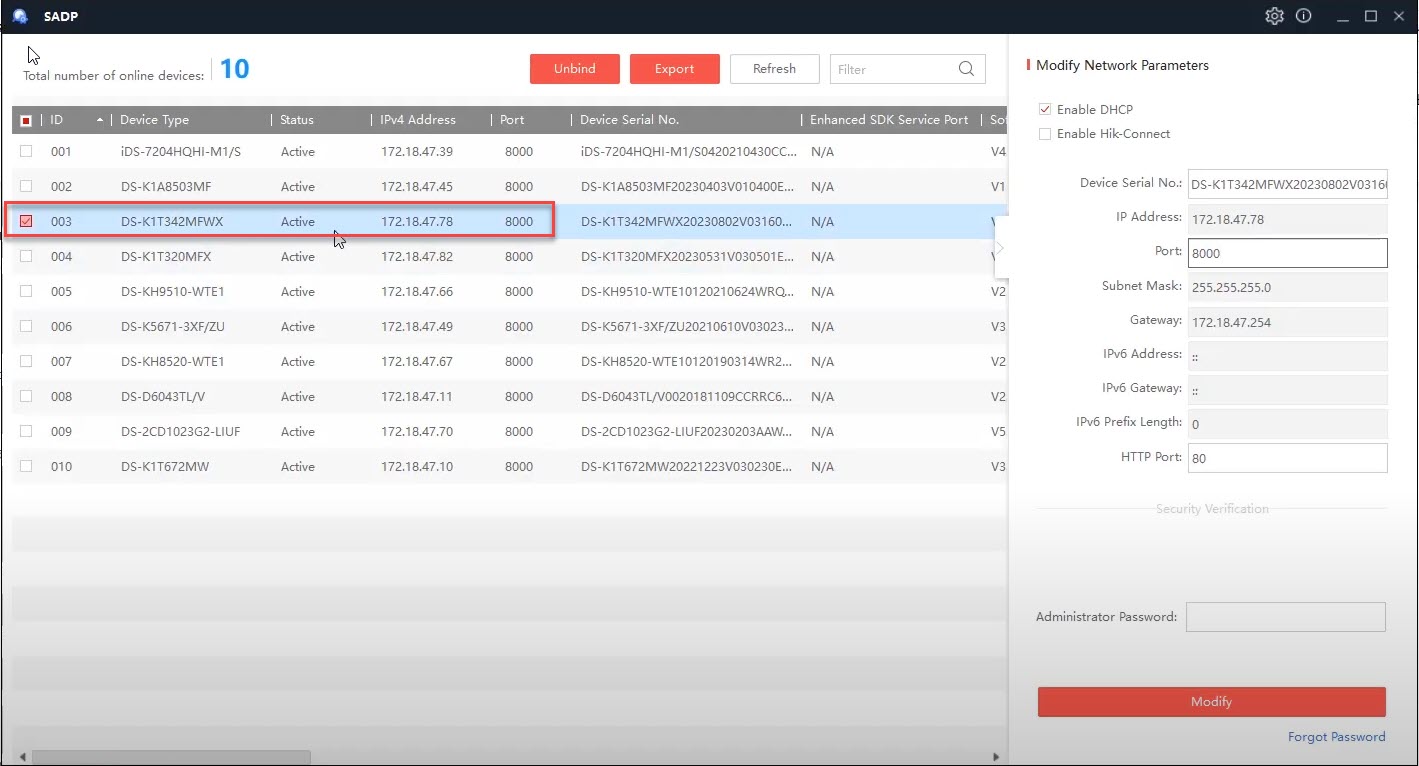Click the SADP app logo icon
The image size is (1419, 766).
click(x=20, y=16)
